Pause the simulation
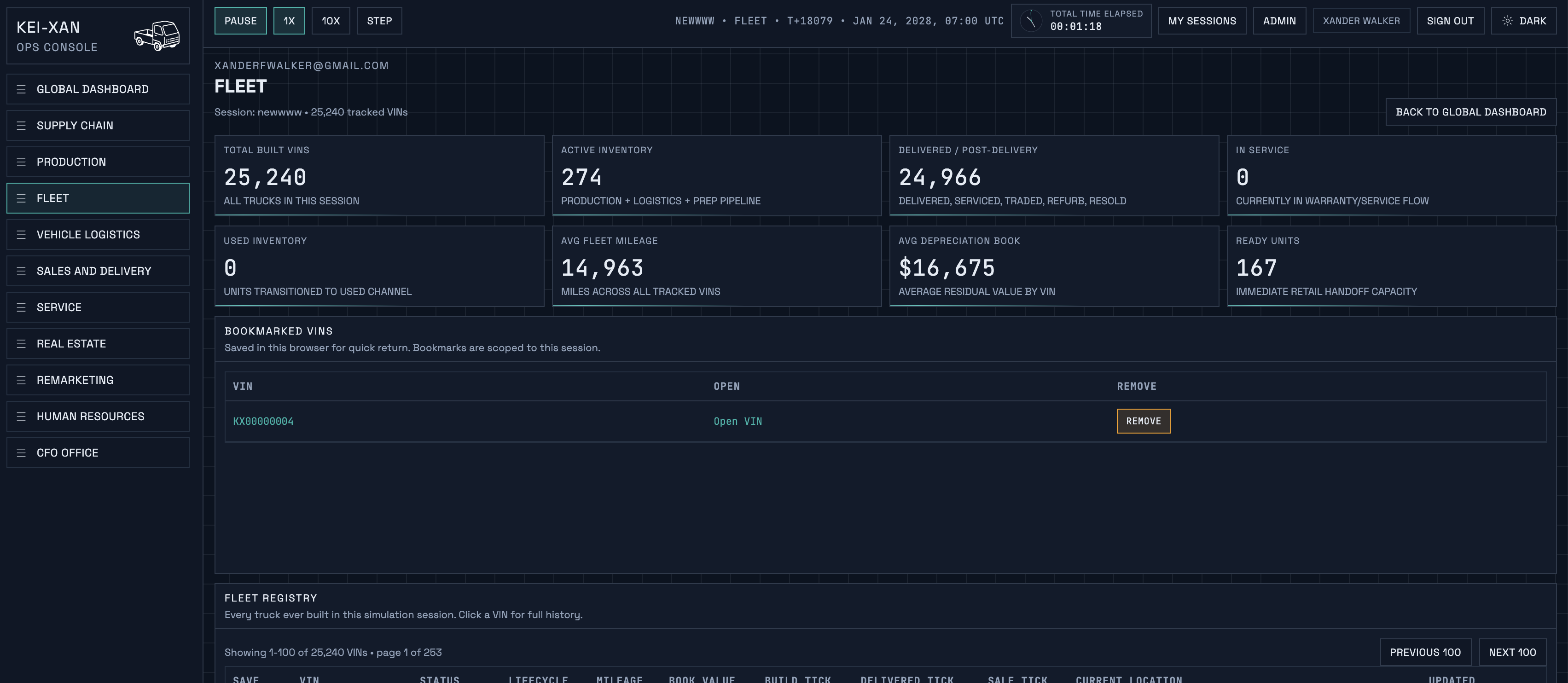The width and height of the screenshot is (1568, 683). coord(240,21)
